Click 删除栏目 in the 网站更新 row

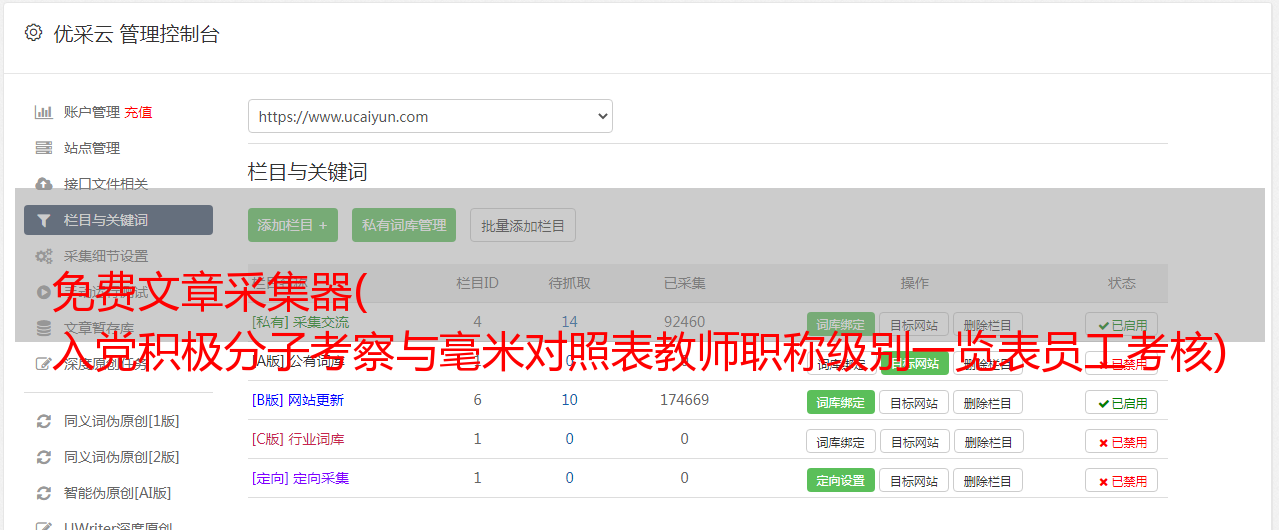(988, 402)
